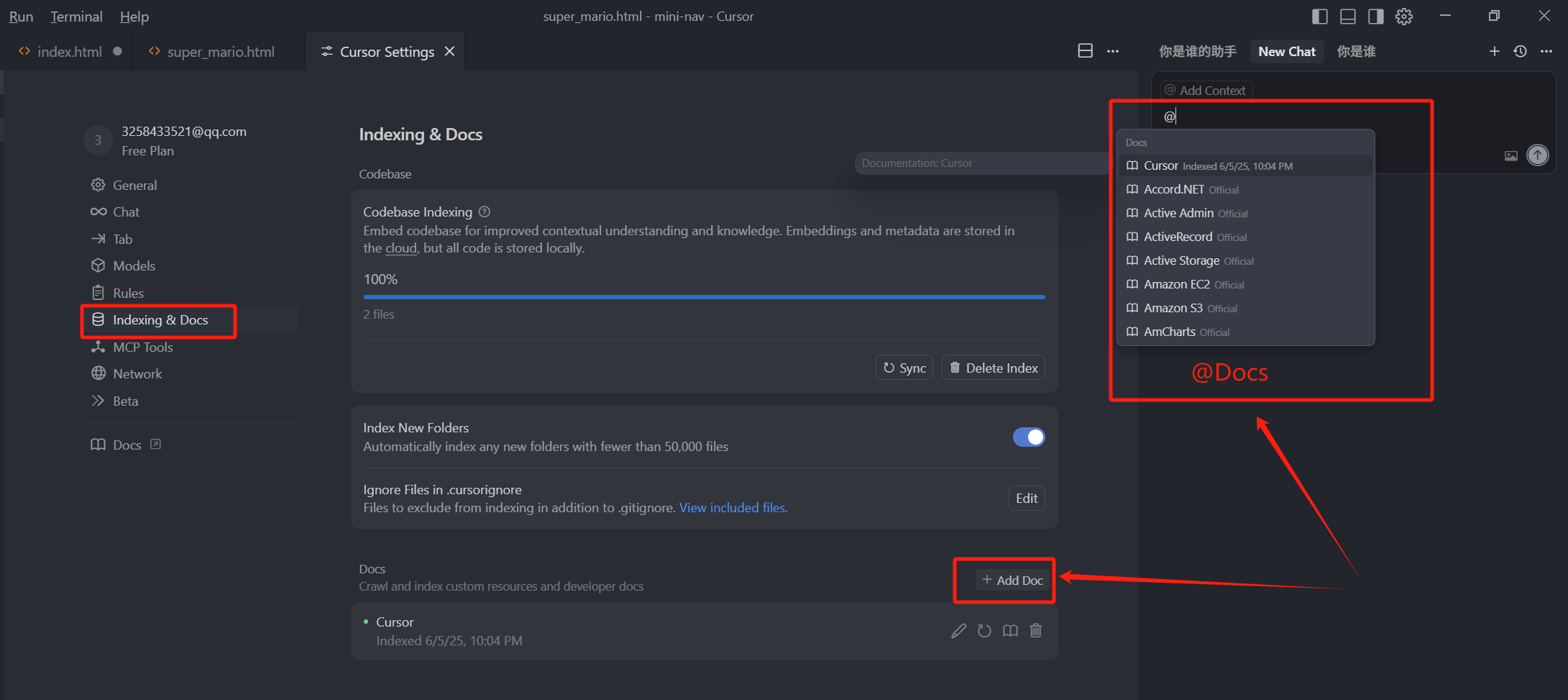Open the cloud link in description
Viewport: 1568px width, 700px height.
pos(401,248)
